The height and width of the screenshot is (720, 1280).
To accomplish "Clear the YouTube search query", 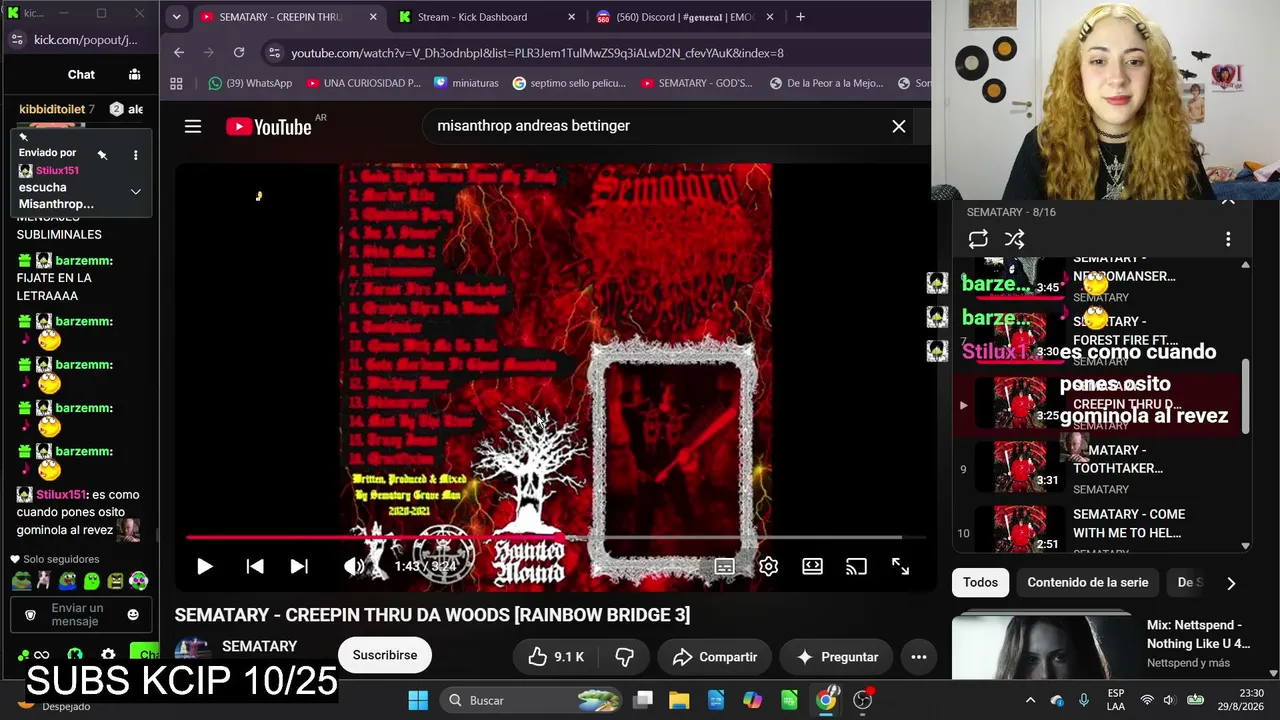I will click(899, 126).
